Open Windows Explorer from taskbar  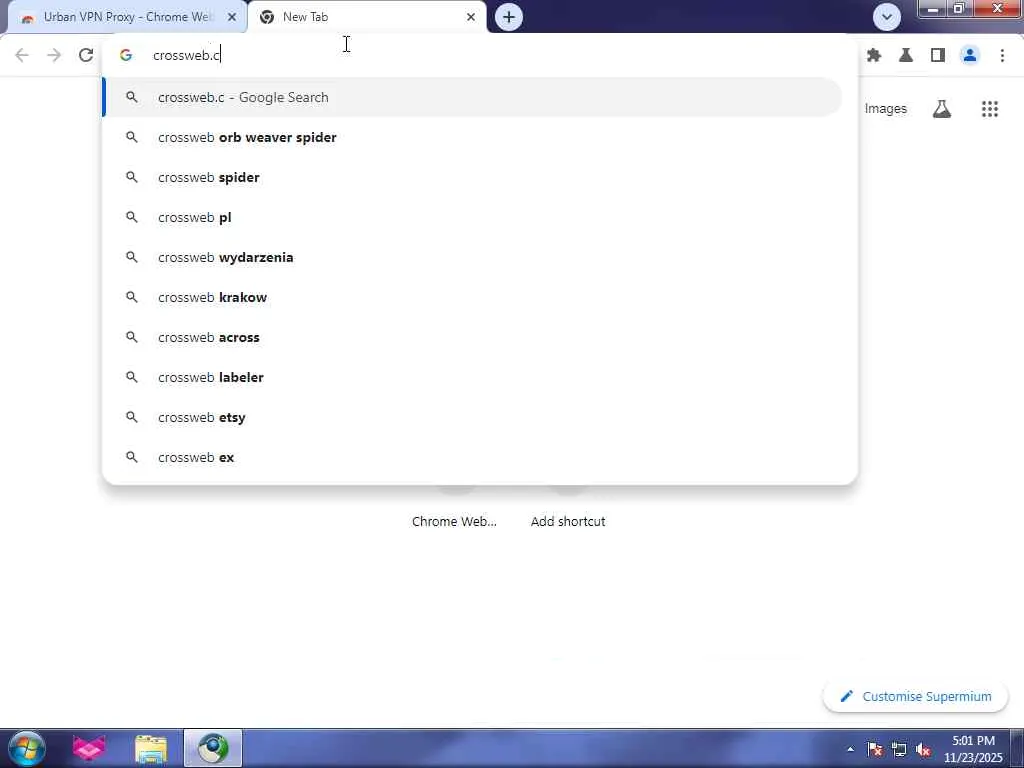[151, 748]
